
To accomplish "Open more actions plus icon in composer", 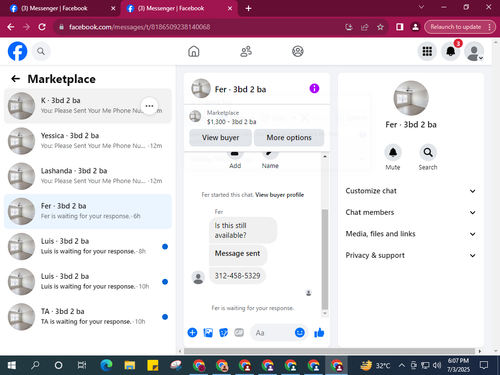I will [x=192, y=332].
